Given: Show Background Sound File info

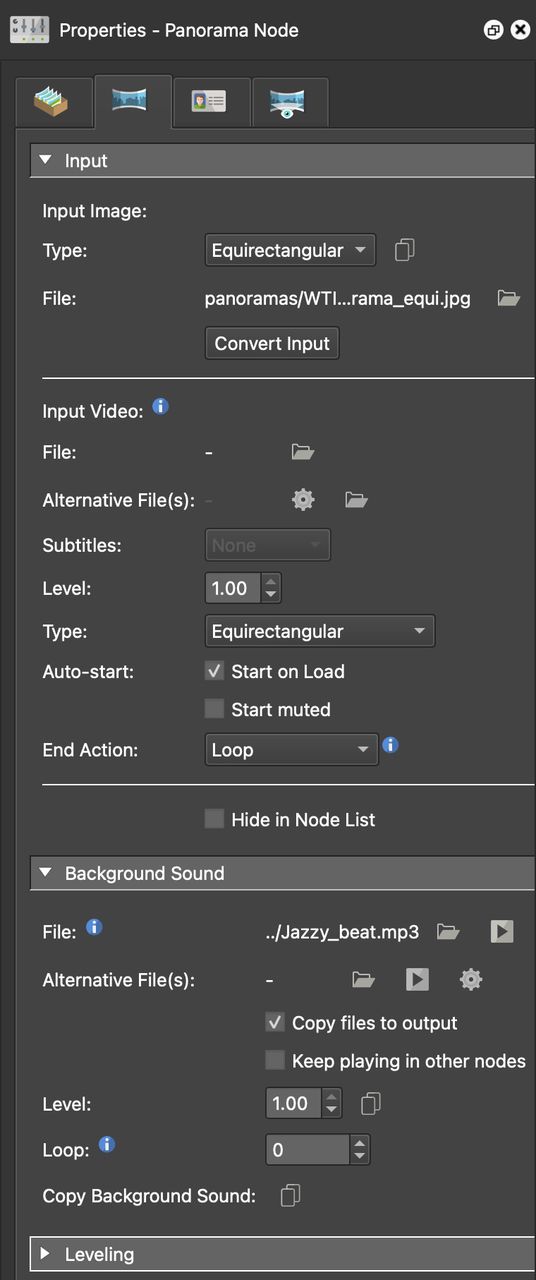Looking at the screenshot, I should pyautogui.click(x=94, y=927).
